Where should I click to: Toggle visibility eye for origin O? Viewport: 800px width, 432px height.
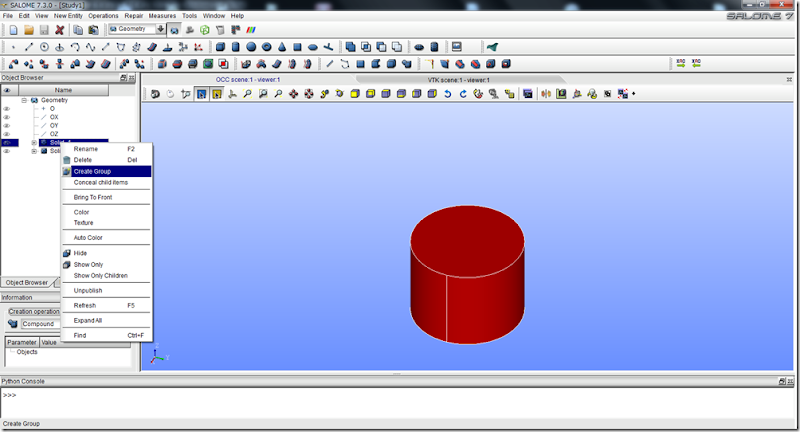pos(6,109)
